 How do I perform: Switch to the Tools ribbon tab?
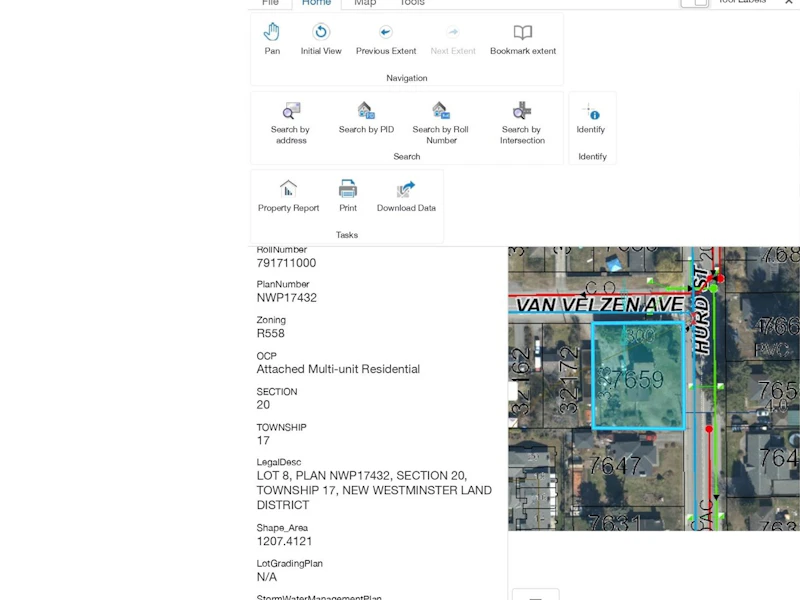tap(412, 3)
